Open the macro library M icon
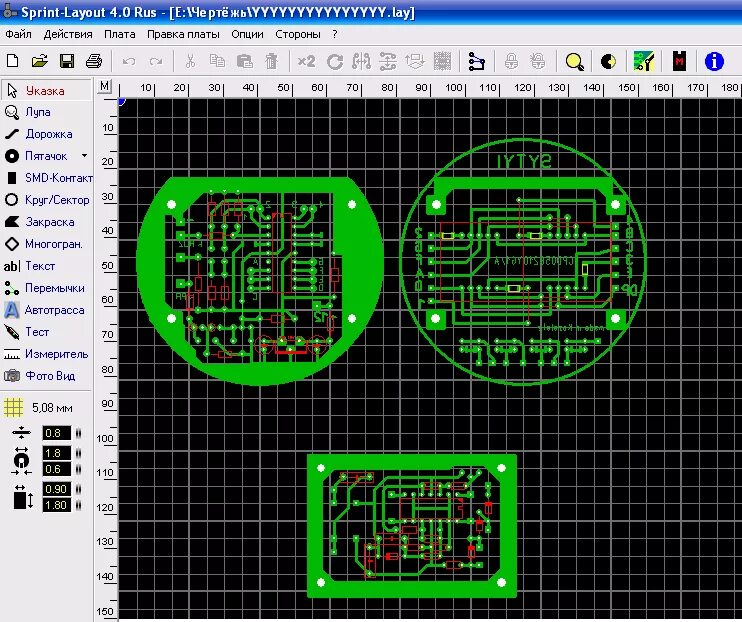742x622 pixels. click(x=680, y=61)
